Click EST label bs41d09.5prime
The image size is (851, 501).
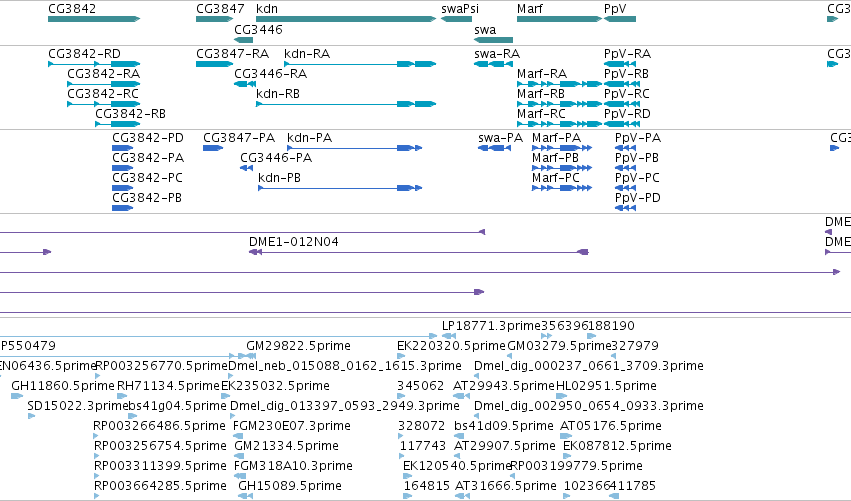coord(504,426)
